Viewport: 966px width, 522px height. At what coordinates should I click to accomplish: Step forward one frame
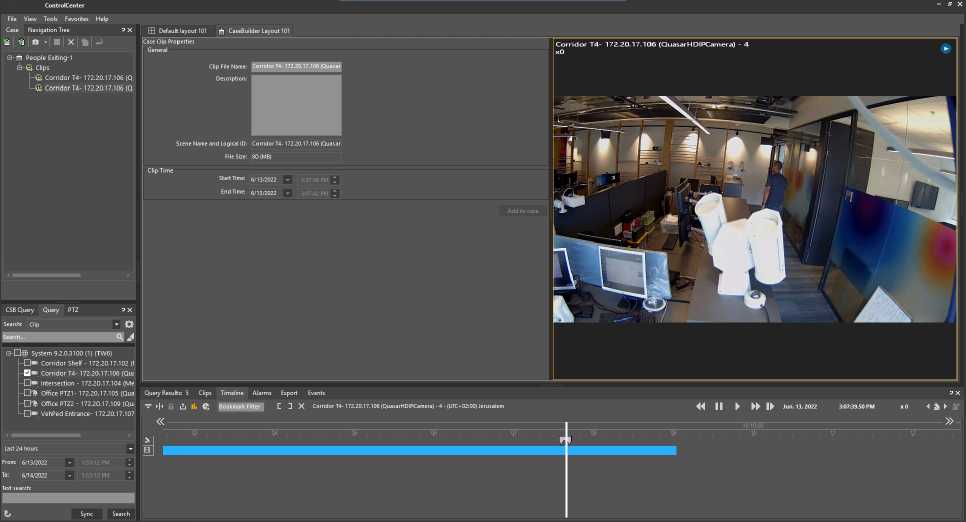pyautogui.click(x=770, y=406)
